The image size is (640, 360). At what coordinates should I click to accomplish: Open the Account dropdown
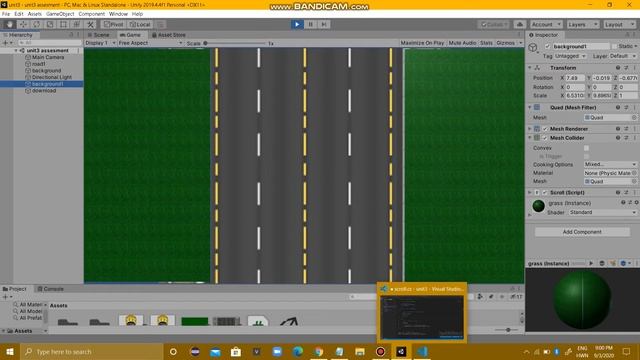click(x=546, y=24)
